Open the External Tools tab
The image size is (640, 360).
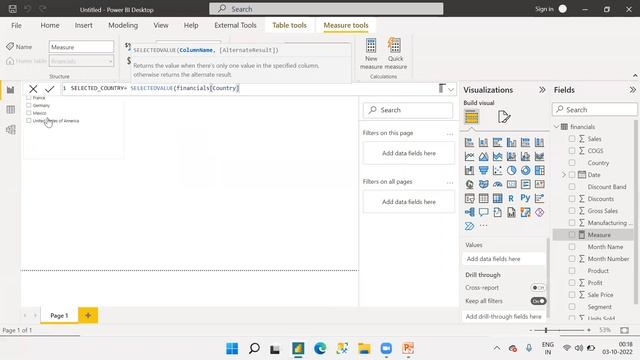pyautogui.click(x=236, y=25)
